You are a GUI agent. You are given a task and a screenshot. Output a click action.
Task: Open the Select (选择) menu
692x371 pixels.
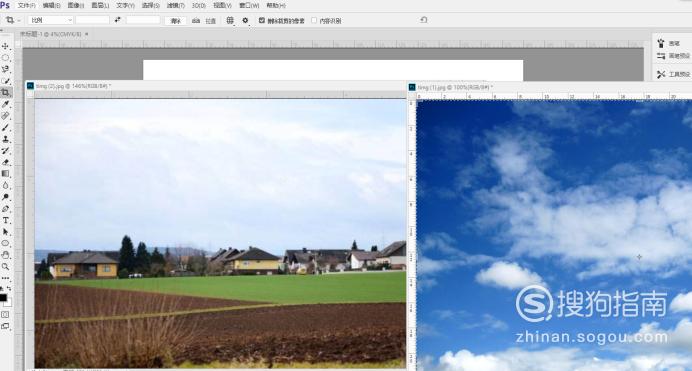tap(150, 6)
